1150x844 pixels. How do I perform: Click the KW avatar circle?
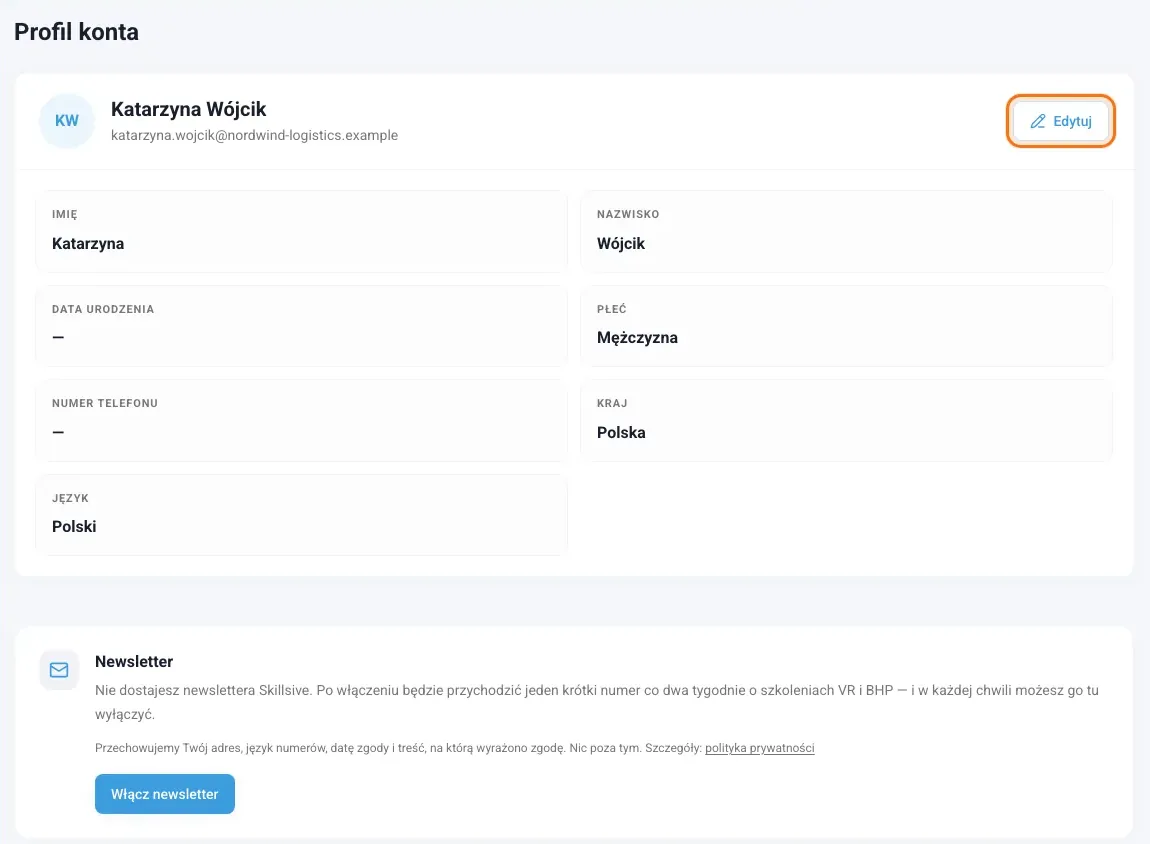point(67,121)
